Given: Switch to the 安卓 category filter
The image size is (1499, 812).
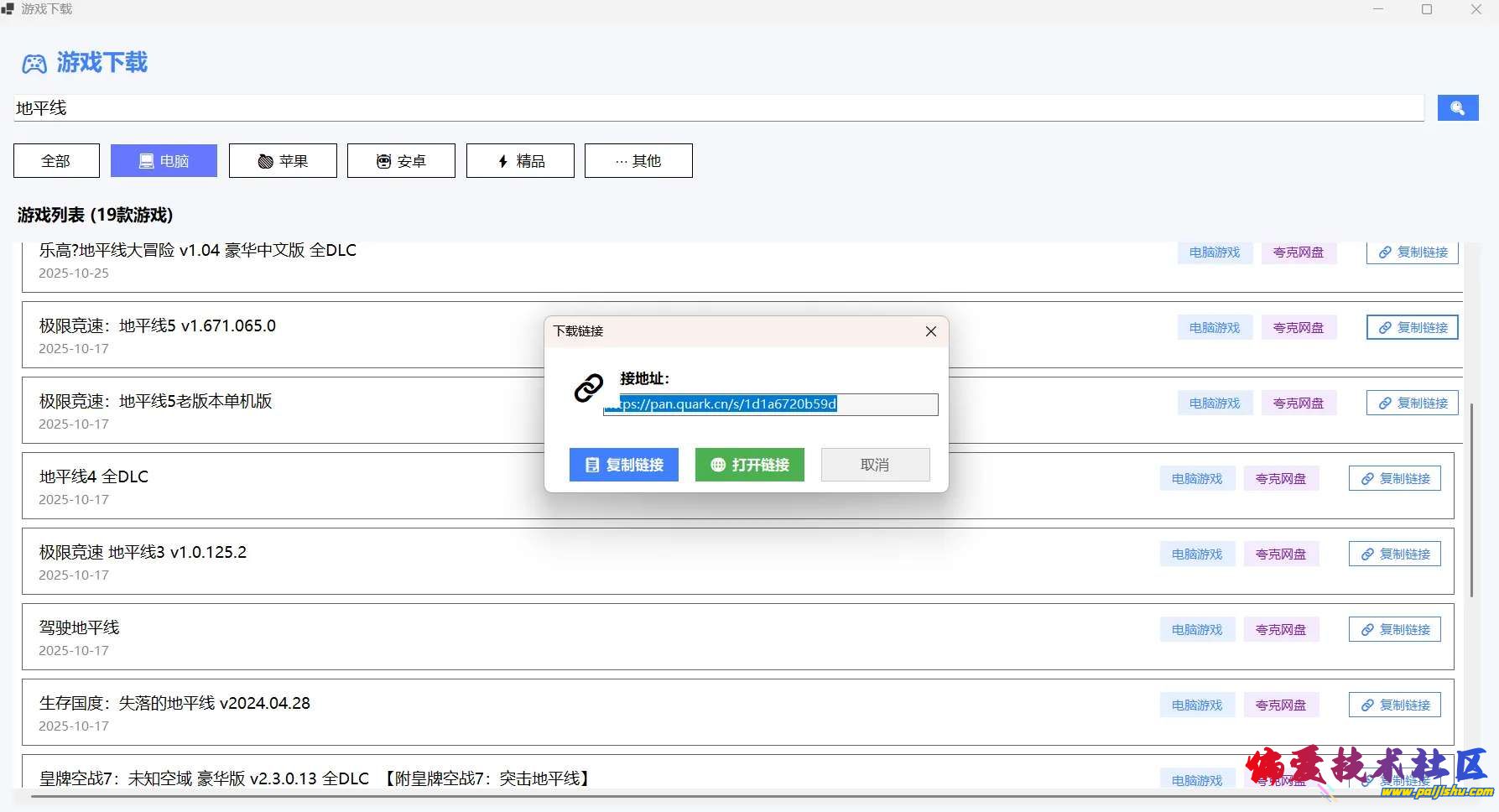Looking at the screenshot, I should [x=401, y=161].
